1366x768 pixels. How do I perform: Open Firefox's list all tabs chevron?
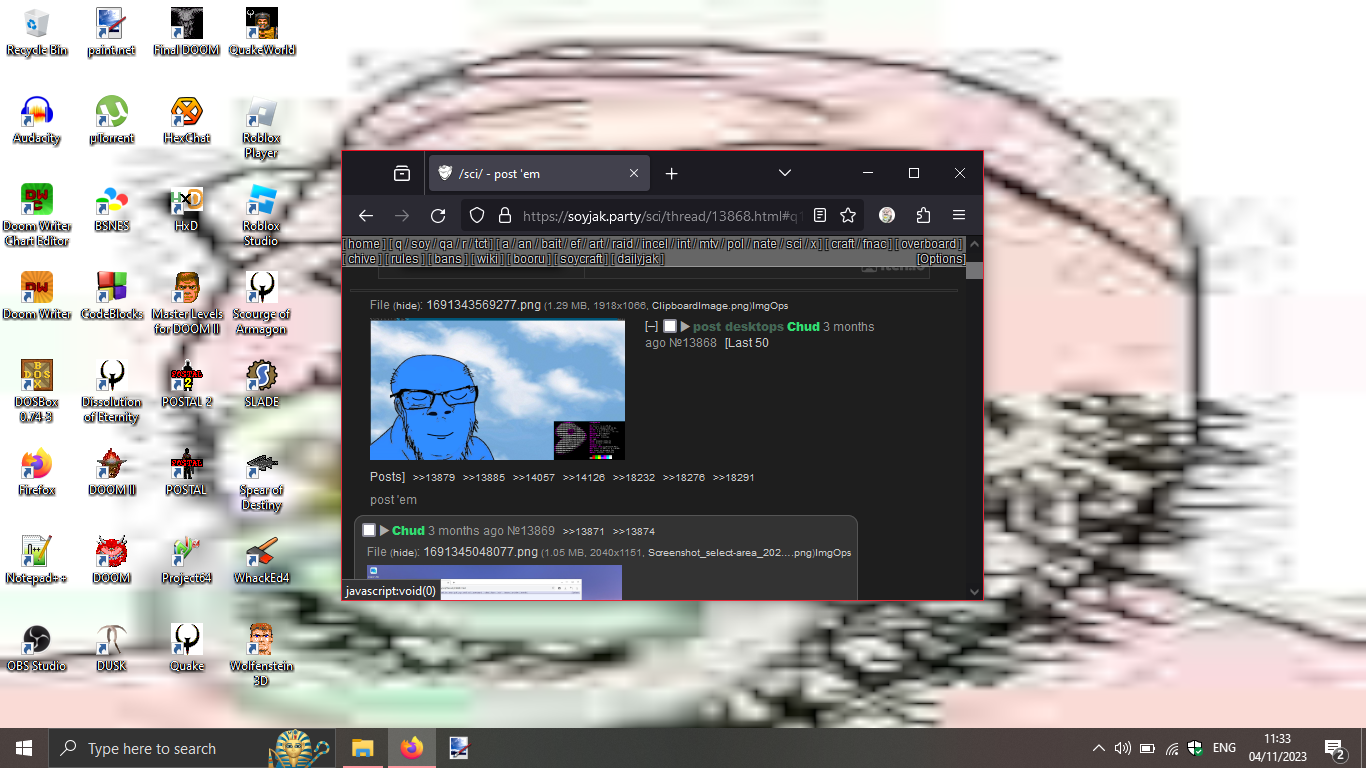click(785, 173)
